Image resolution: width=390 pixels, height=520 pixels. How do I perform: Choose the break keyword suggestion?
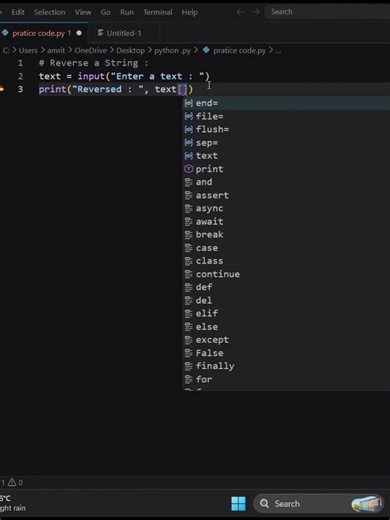point(286,235)
